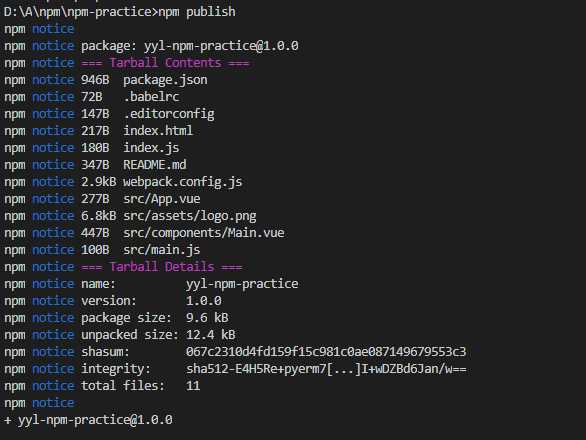
Task: Click the unpacked size value 12.4 kB
Action: coord(211,335)
